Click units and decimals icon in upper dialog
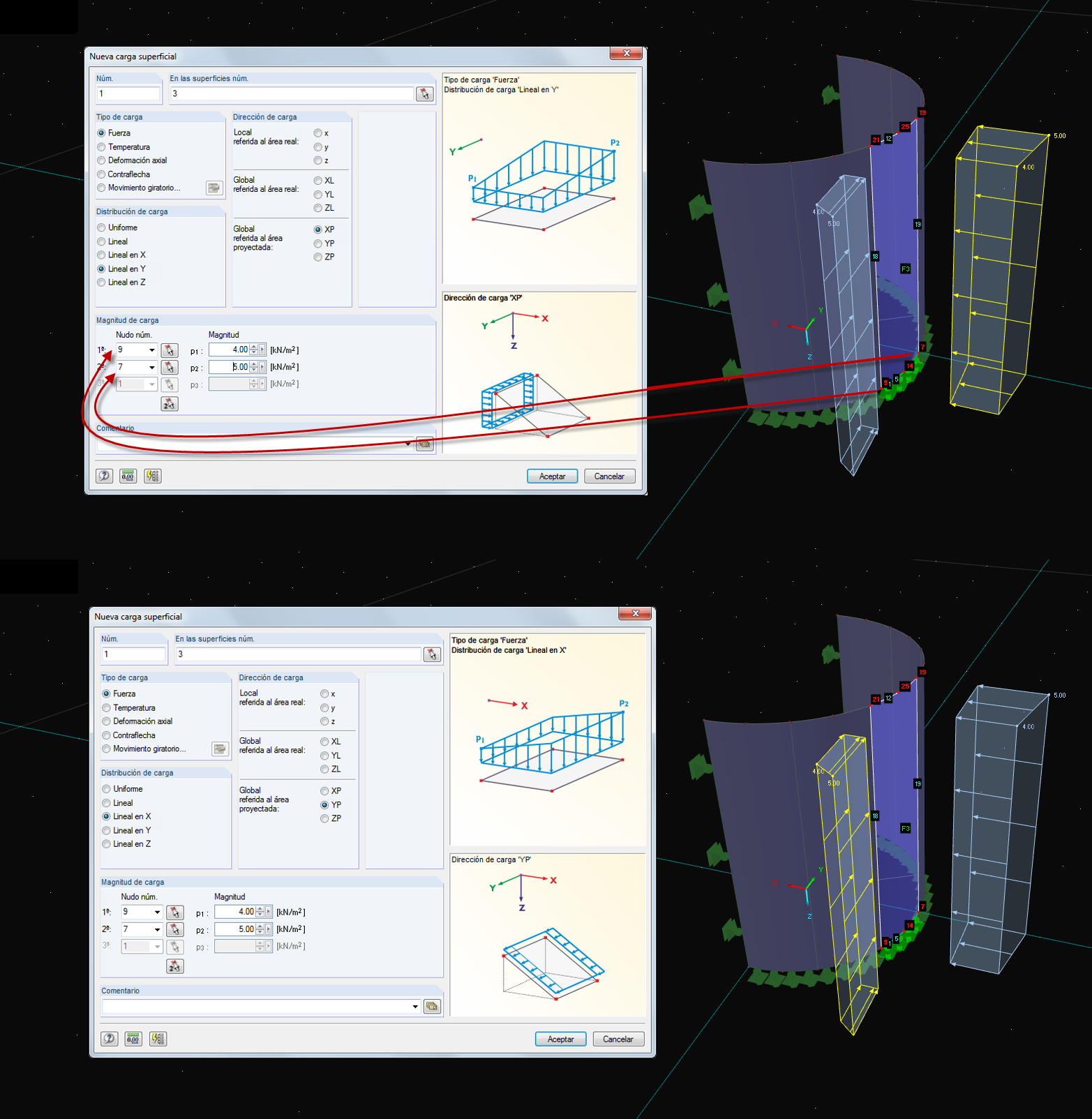This screenshot has height=1119, width=1092. click(x=128, y=476)
